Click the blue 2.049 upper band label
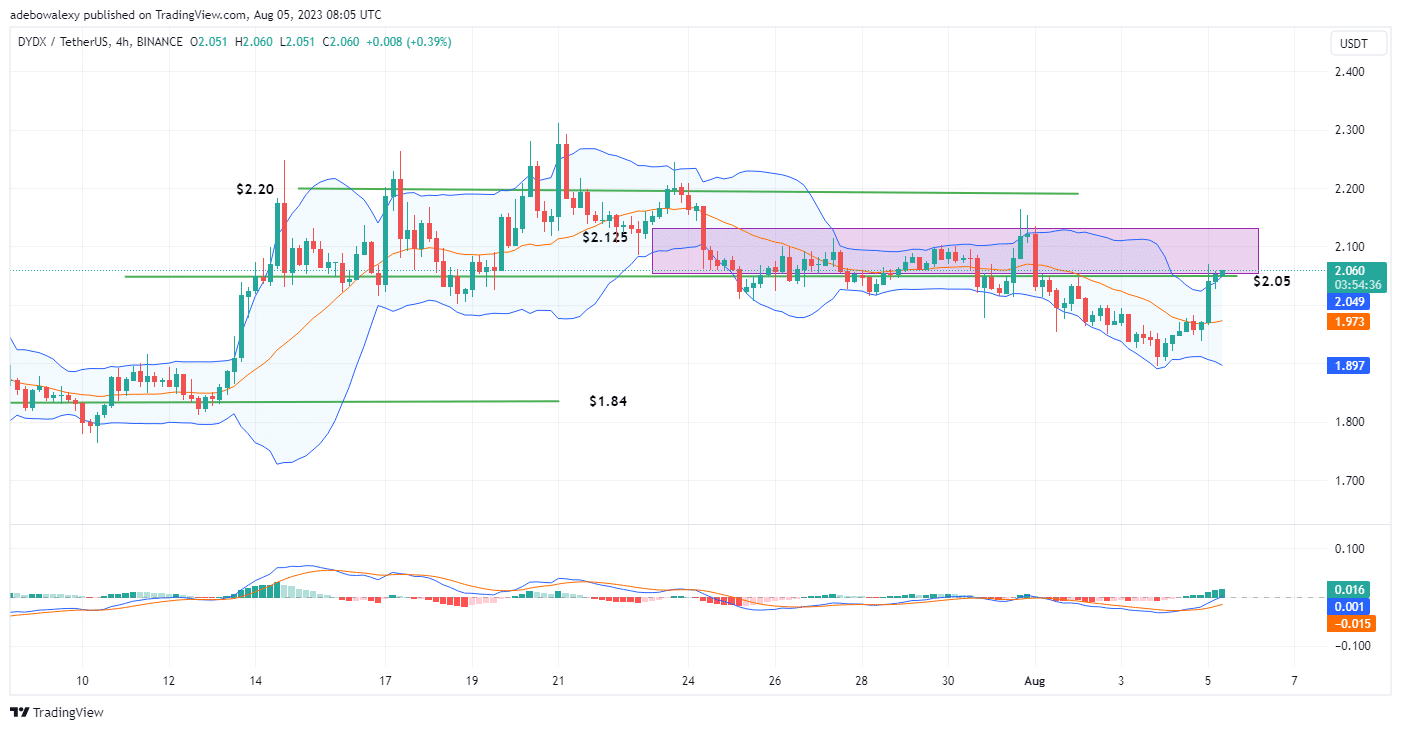 (x=1350, y=302)
